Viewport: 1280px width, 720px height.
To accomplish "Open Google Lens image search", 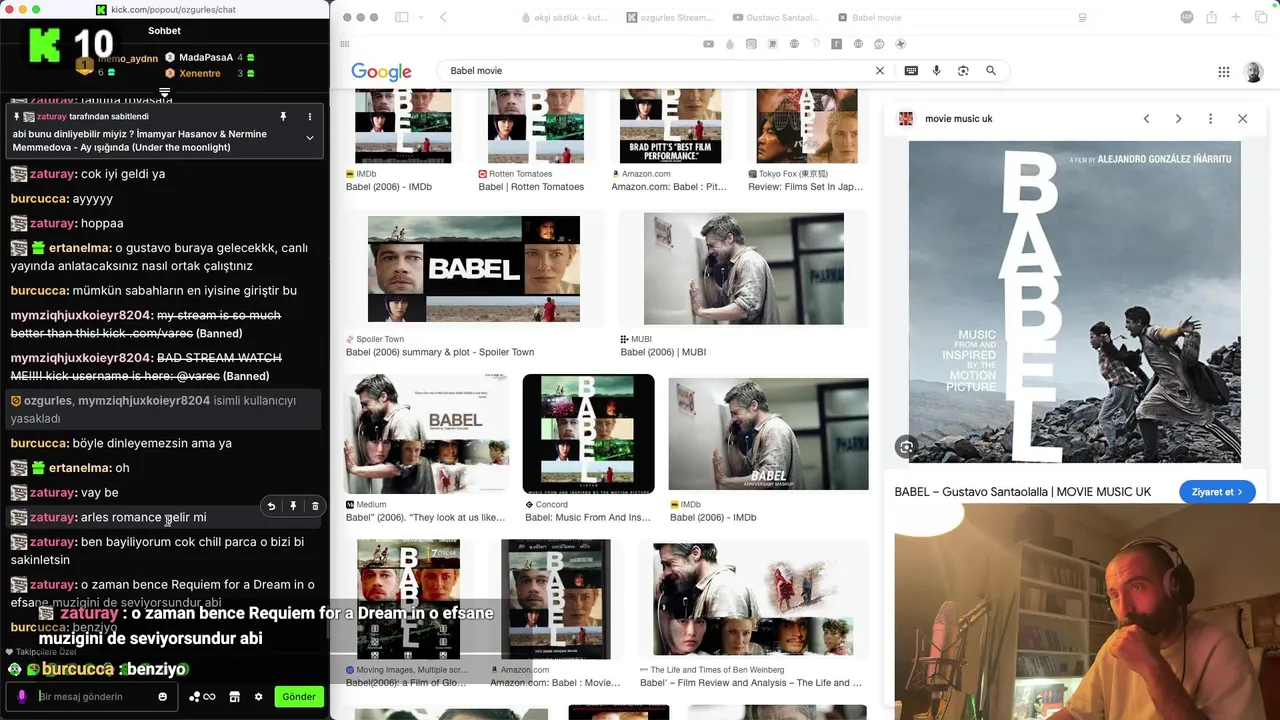I will point(963,71).
